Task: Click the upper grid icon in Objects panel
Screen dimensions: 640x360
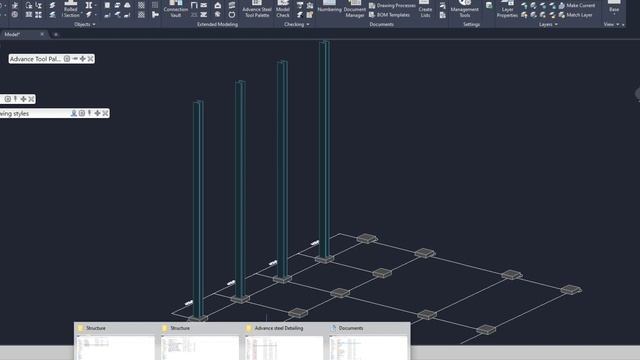Action: (x=141, y=6)
